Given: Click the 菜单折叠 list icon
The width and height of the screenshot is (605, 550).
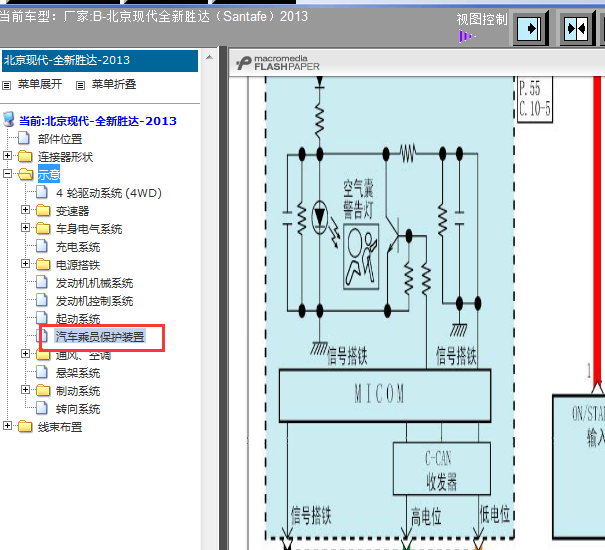Looking at the screenshot, I should (80, 85).
